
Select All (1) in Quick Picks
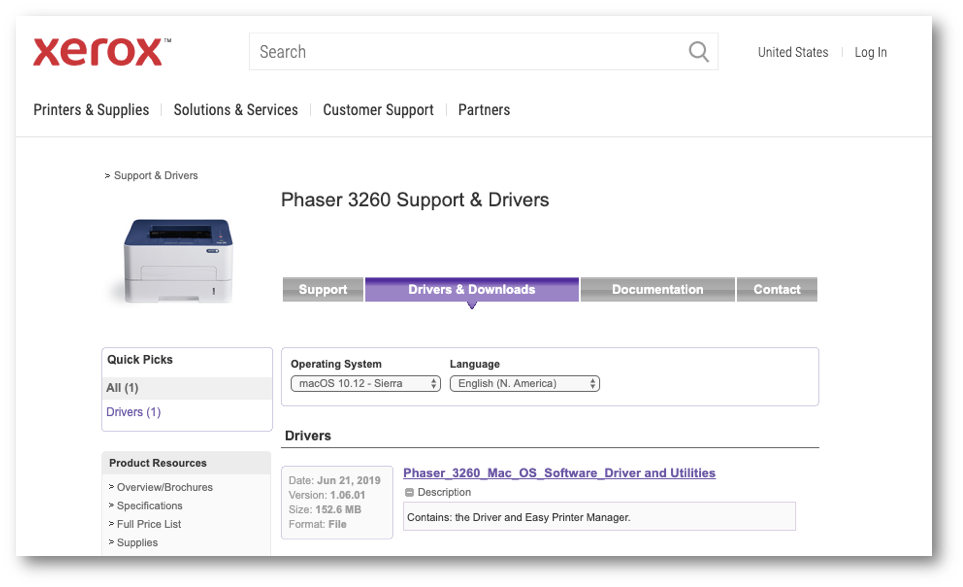[x=187, y=388]
